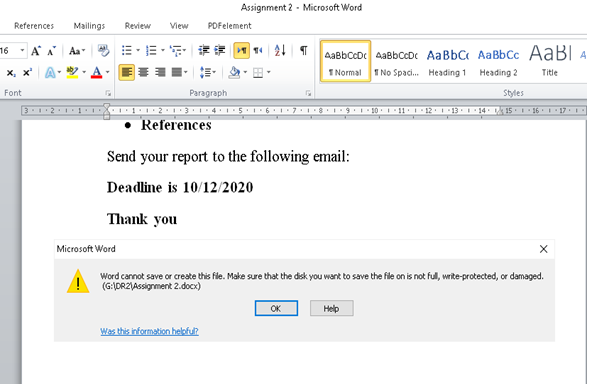Click the 'Thank you' text line
Image resolution: width=601 pixels, height=384 pixels.
click(142, 219)
